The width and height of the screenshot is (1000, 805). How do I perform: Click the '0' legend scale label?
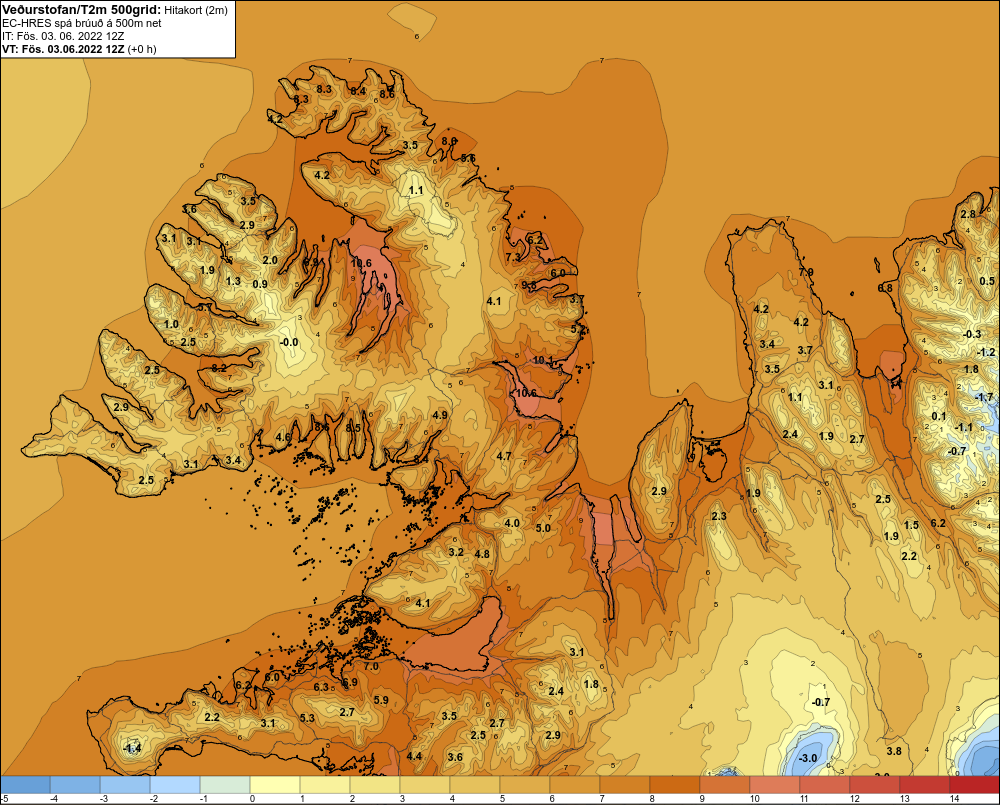pos(253,799)
